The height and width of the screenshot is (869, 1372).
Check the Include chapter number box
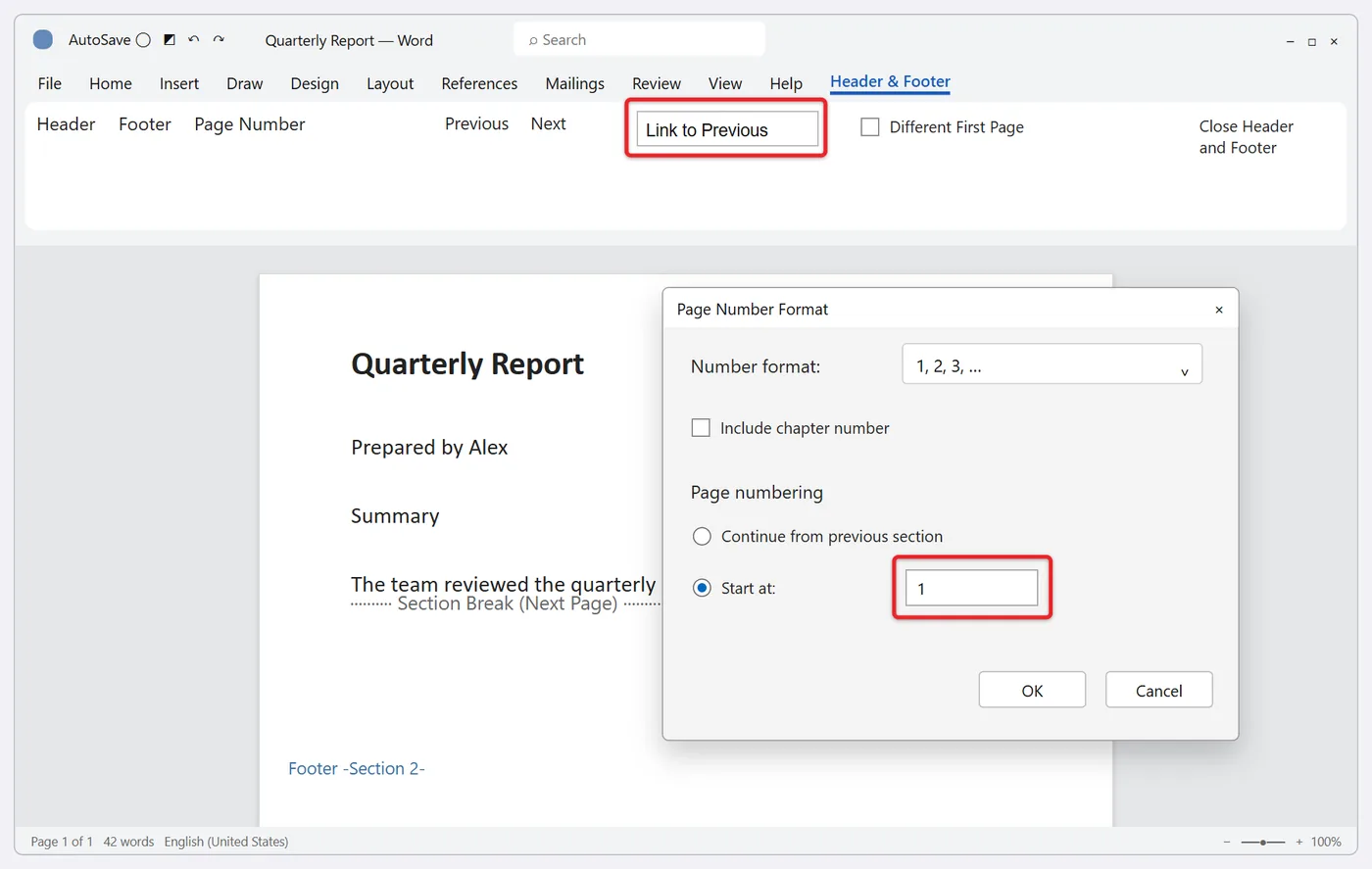click(x=701, y=428)
